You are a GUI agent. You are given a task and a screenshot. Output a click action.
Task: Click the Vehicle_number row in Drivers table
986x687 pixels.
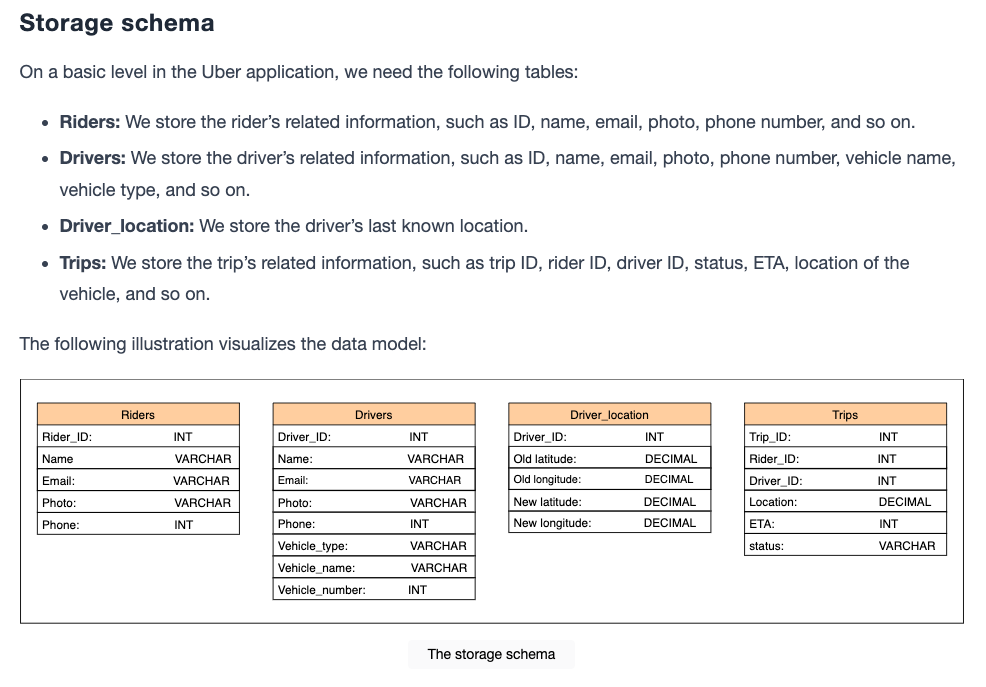tap(374, 589)
